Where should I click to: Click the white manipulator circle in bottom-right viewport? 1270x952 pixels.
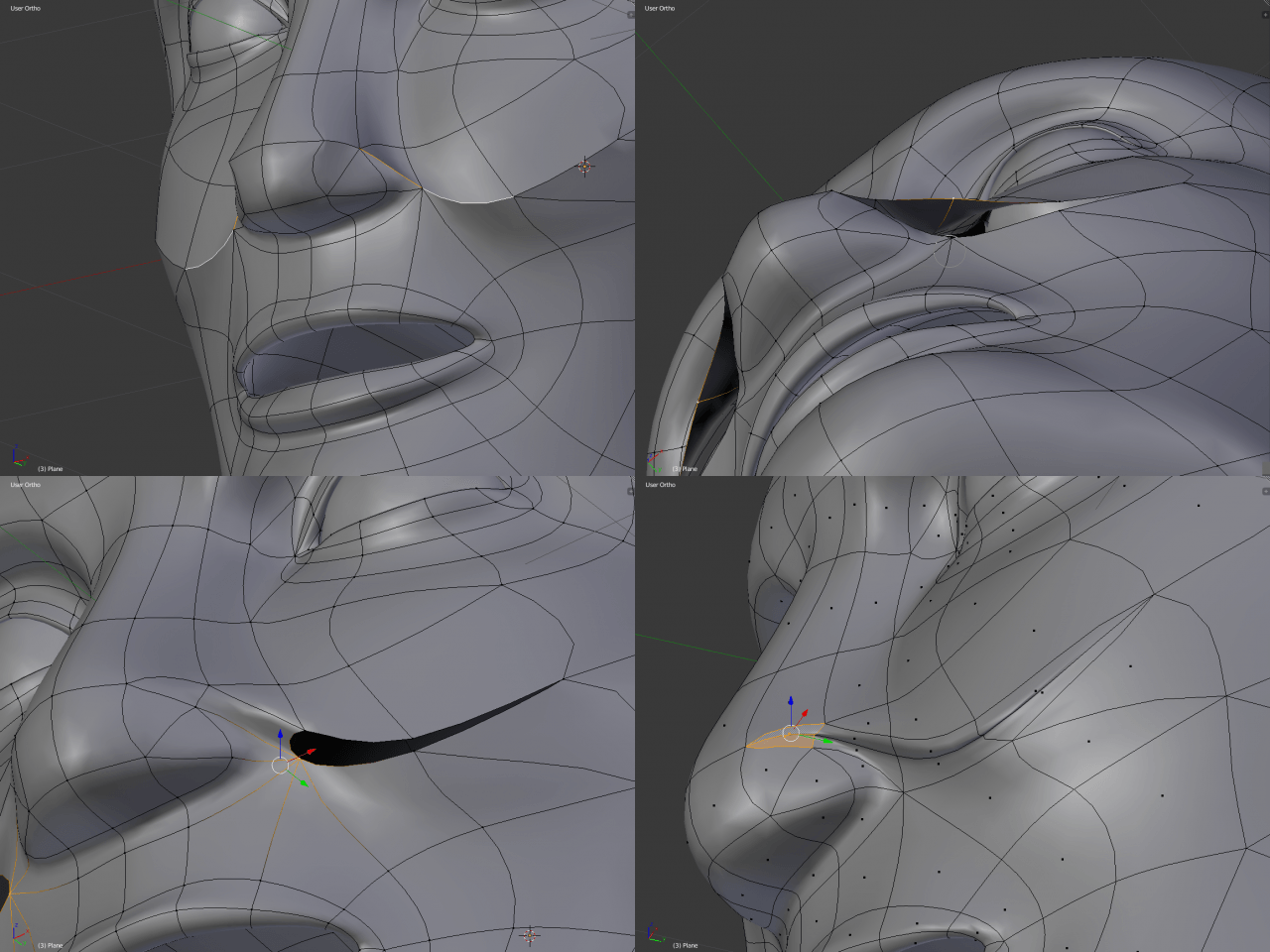[791, 734]
